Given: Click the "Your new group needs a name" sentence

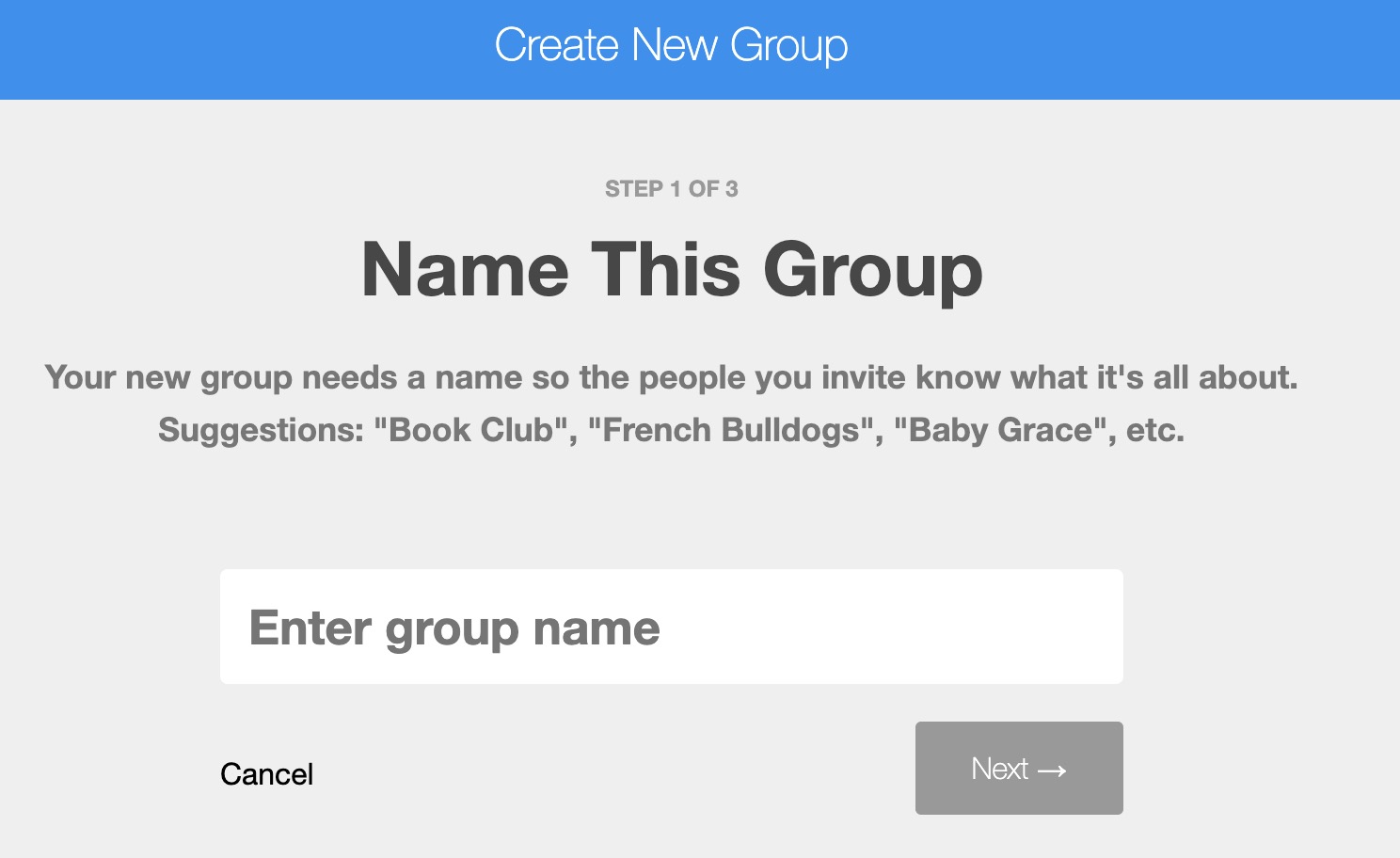Looking at the screenshot, I should click(x=282, y=377).
